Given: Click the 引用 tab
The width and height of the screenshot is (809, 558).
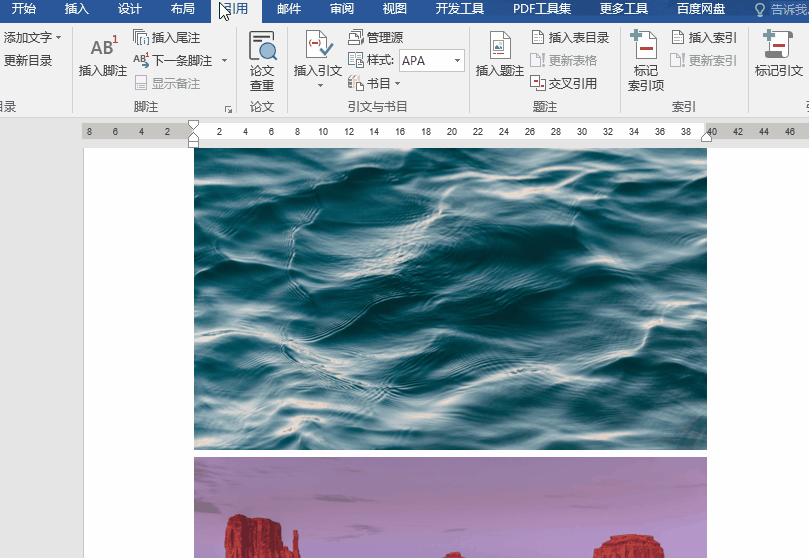Looking at the screenshot, I should click(x=236, y=9).
